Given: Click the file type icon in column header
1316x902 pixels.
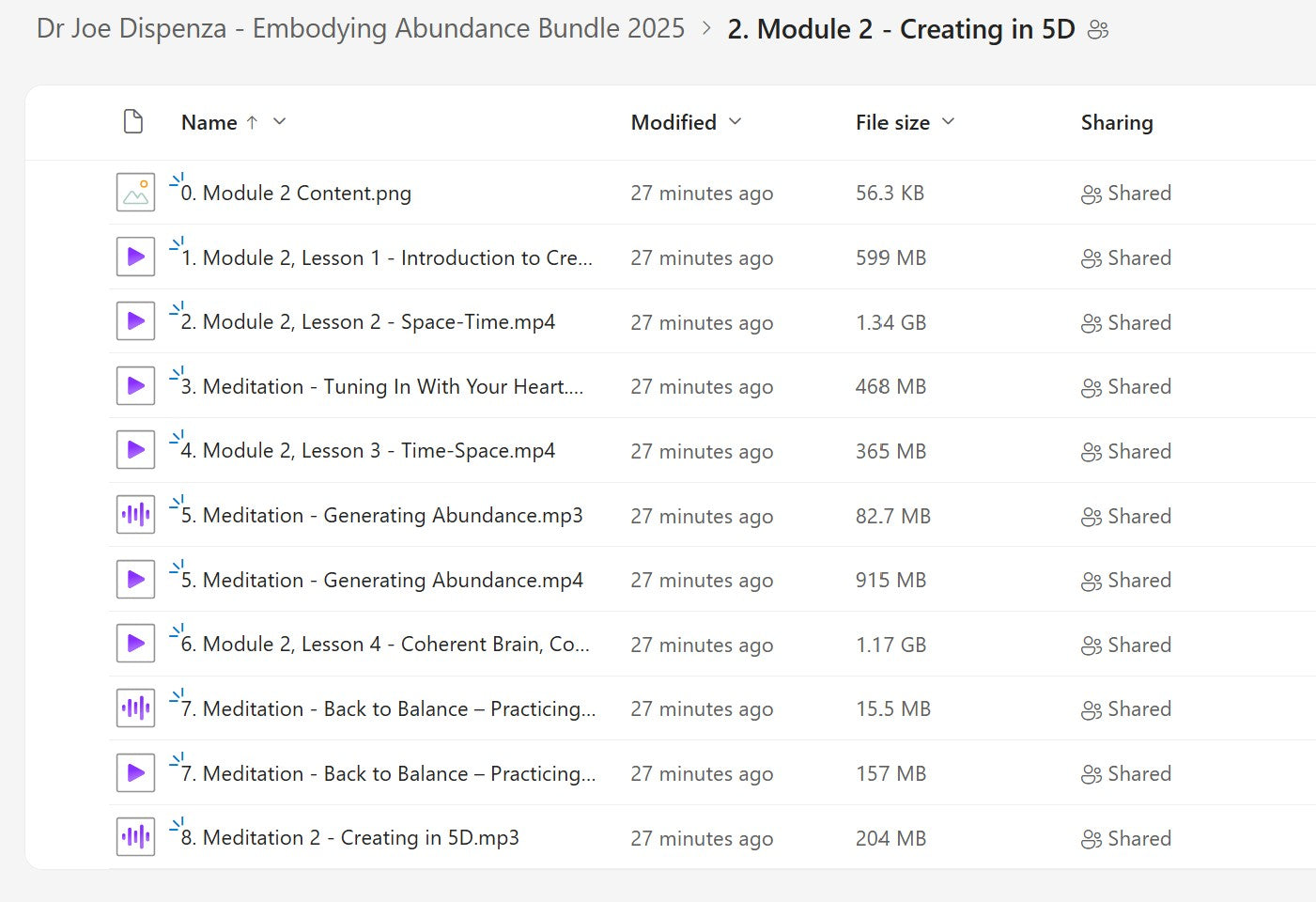Looking at the screenshot, I should [133, 122].
